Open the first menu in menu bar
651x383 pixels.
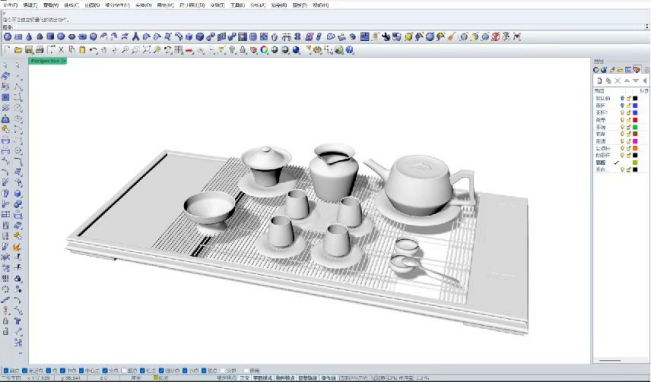coord(10,5)
